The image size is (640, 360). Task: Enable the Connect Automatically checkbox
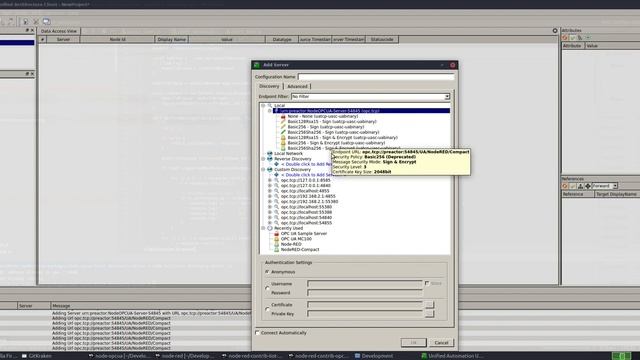click(258, 333)
